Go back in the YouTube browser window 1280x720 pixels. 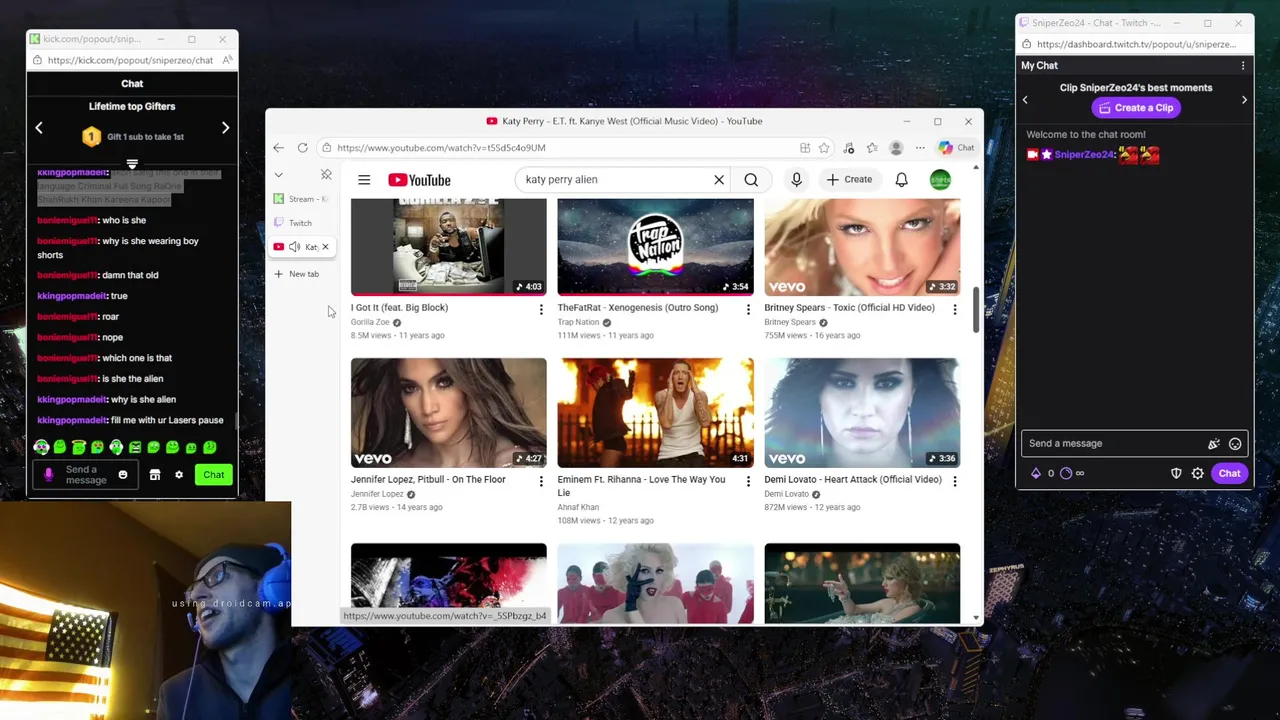coord(278,148)
